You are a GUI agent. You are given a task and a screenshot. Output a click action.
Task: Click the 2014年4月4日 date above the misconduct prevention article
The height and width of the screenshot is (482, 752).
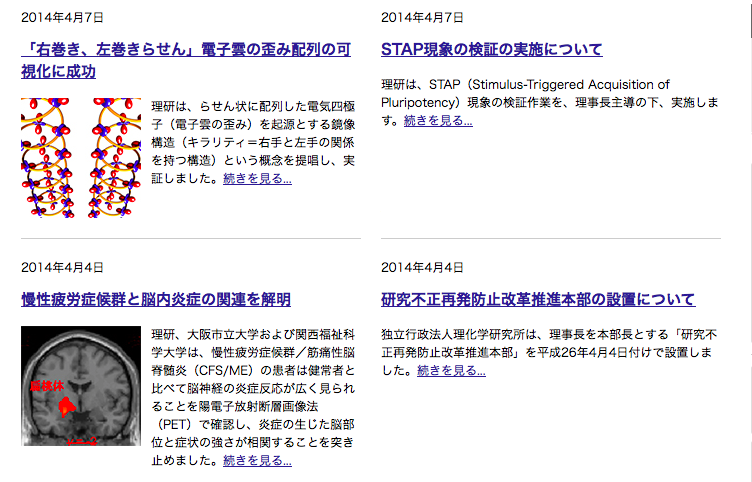pyautogui.click(x=422, y=268)
